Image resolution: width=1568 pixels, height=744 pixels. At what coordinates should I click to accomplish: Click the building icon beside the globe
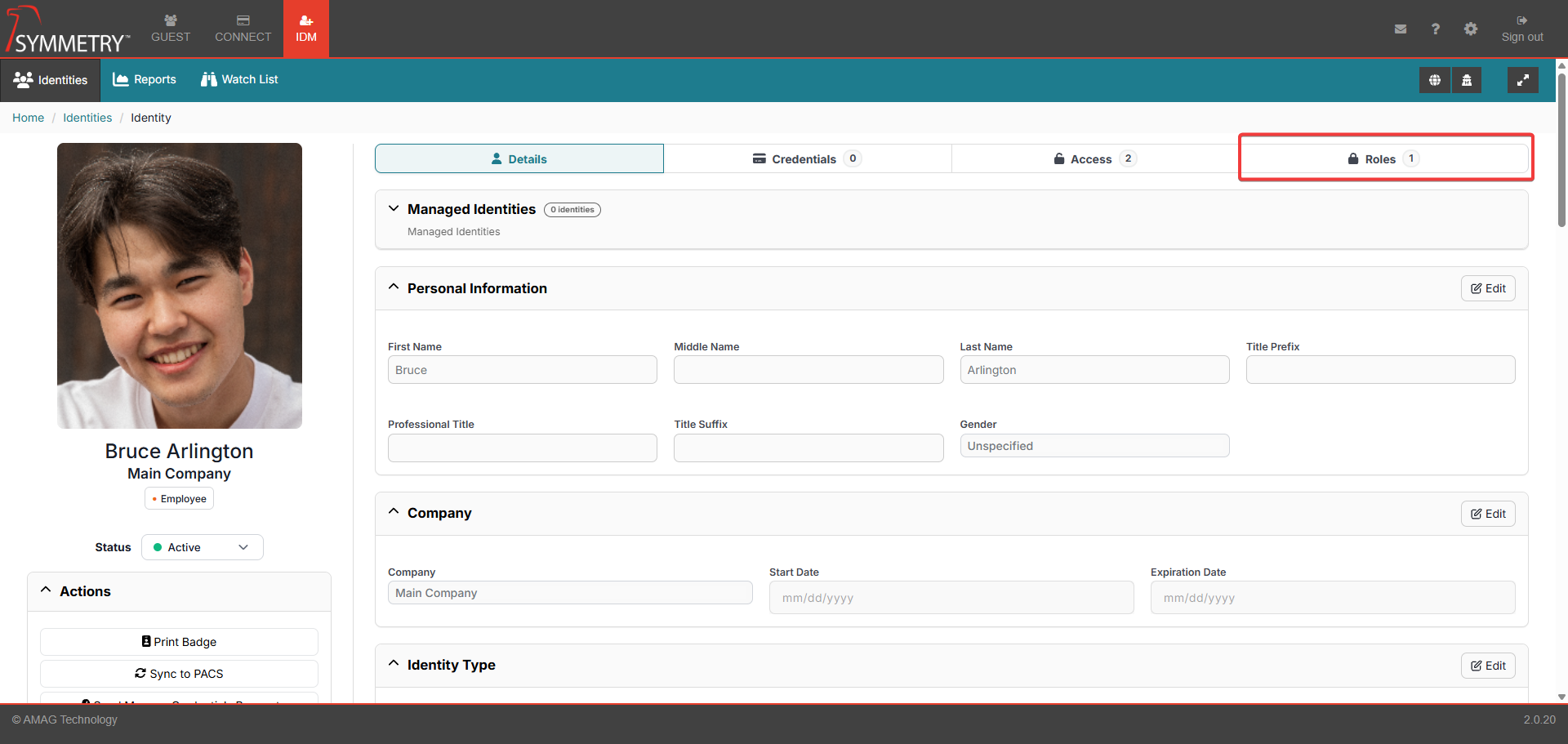pyautogui.click(x=1467, y=80)
